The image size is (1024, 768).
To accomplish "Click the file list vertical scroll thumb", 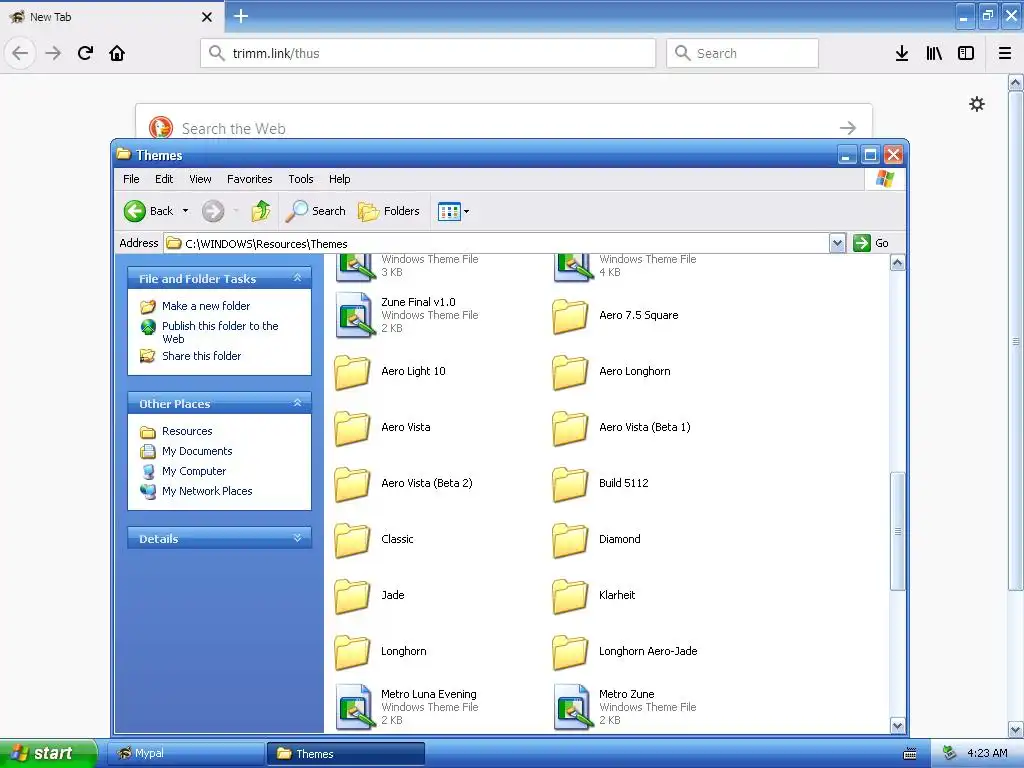I will pyautogui.click(x=897, y=532).
